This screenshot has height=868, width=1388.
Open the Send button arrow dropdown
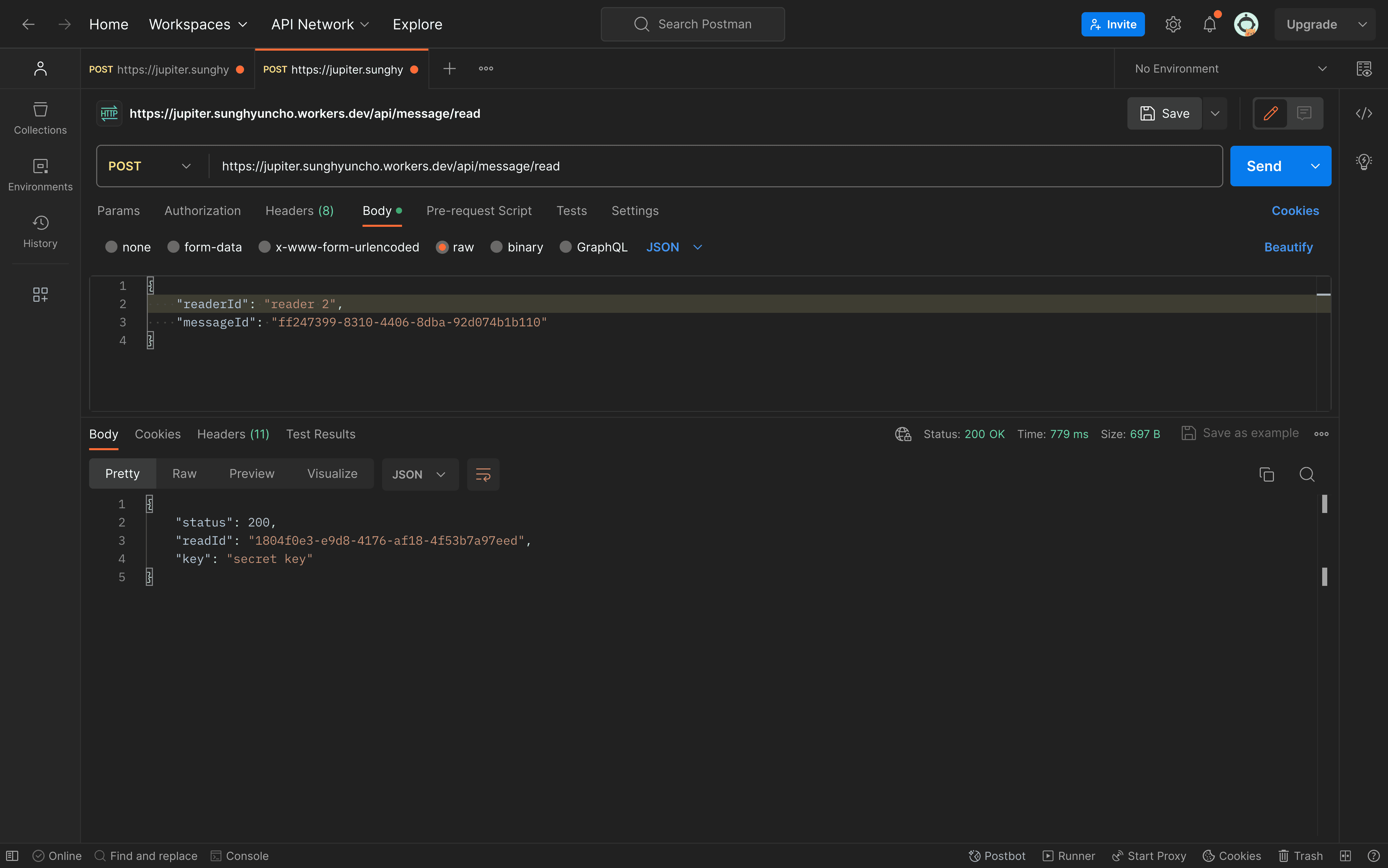pyautogui.click(x=1314, y=166)
